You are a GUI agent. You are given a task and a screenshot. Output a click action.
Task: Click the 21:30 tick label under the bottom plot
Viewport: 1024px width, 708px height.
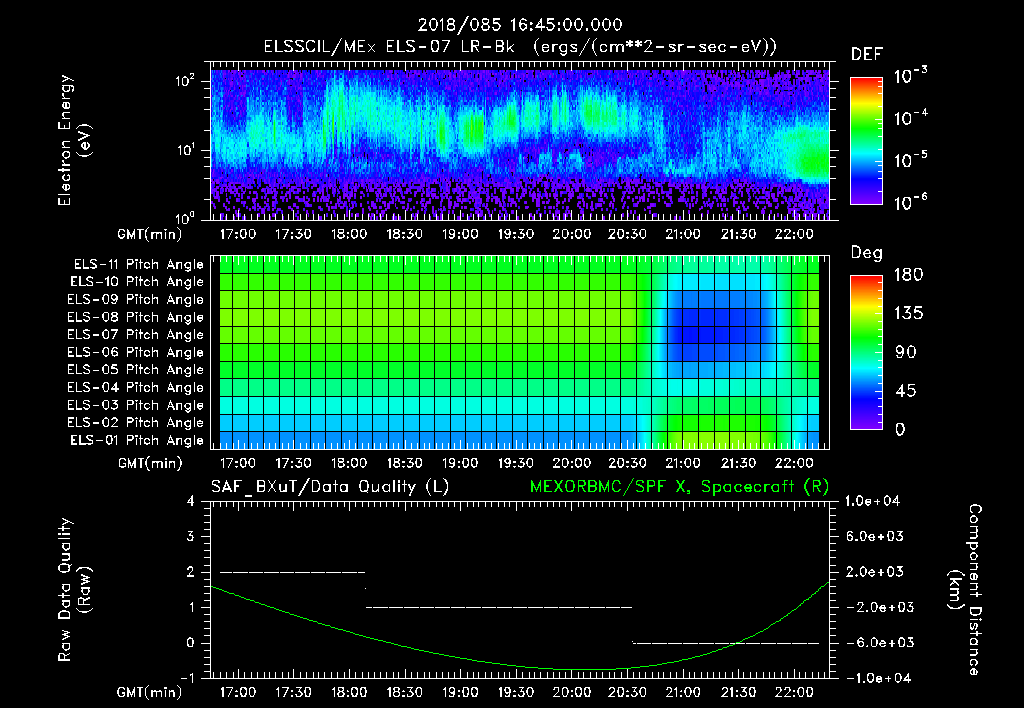(739, 692)
